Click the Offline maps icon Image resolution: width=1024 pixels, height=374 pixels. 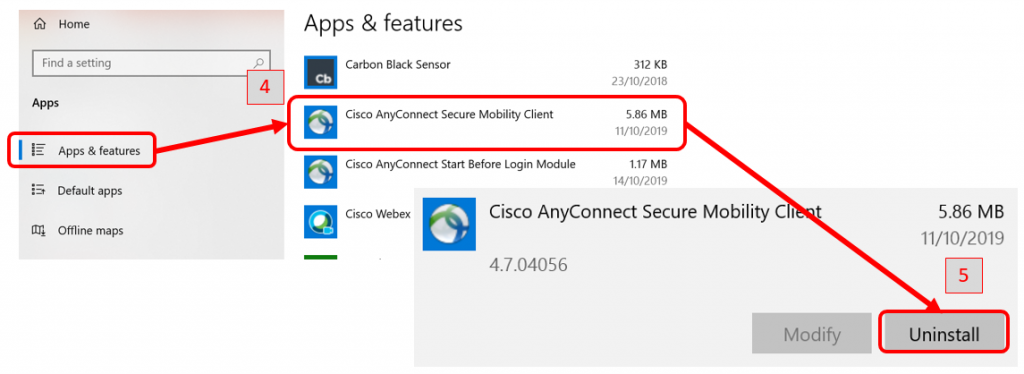[39, 230]
